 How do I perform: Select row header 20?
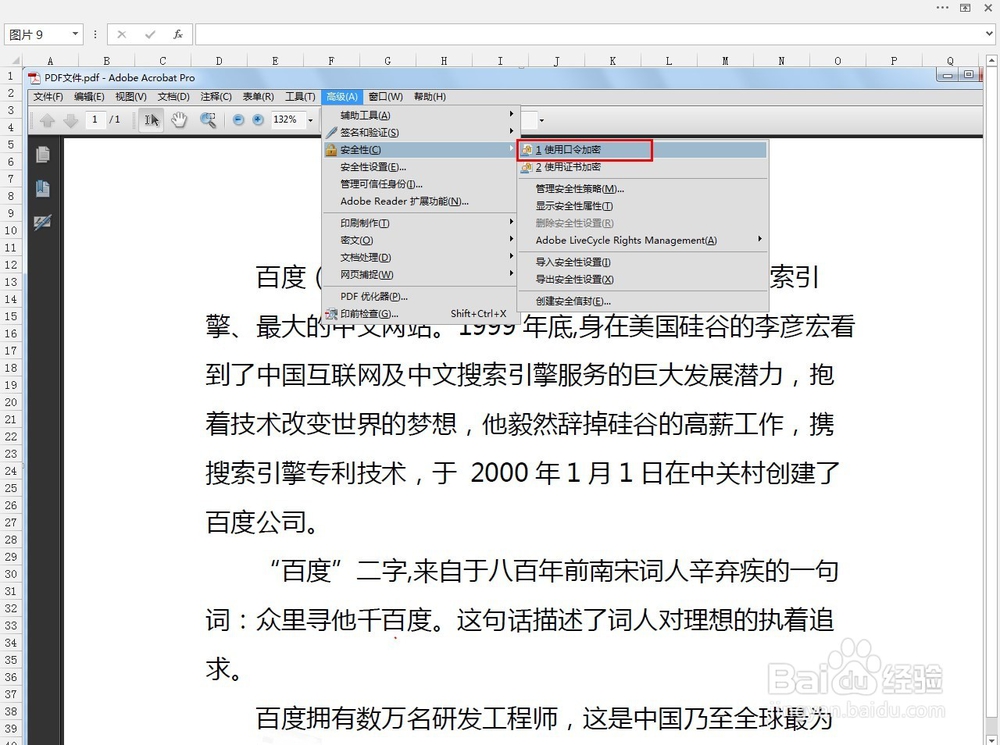[x=11, y=402]
